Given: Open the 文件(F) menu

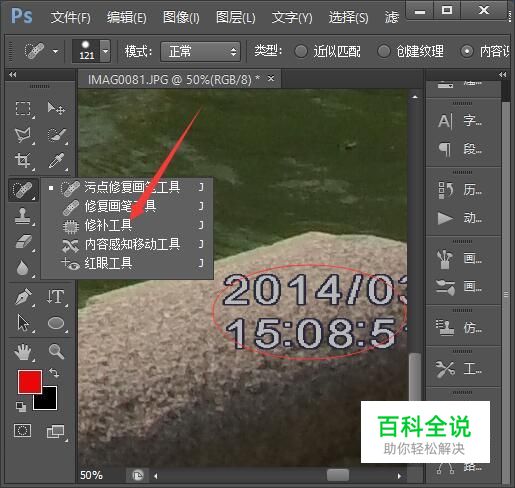Looking at the screenshot, I should [x=70, y=17].
